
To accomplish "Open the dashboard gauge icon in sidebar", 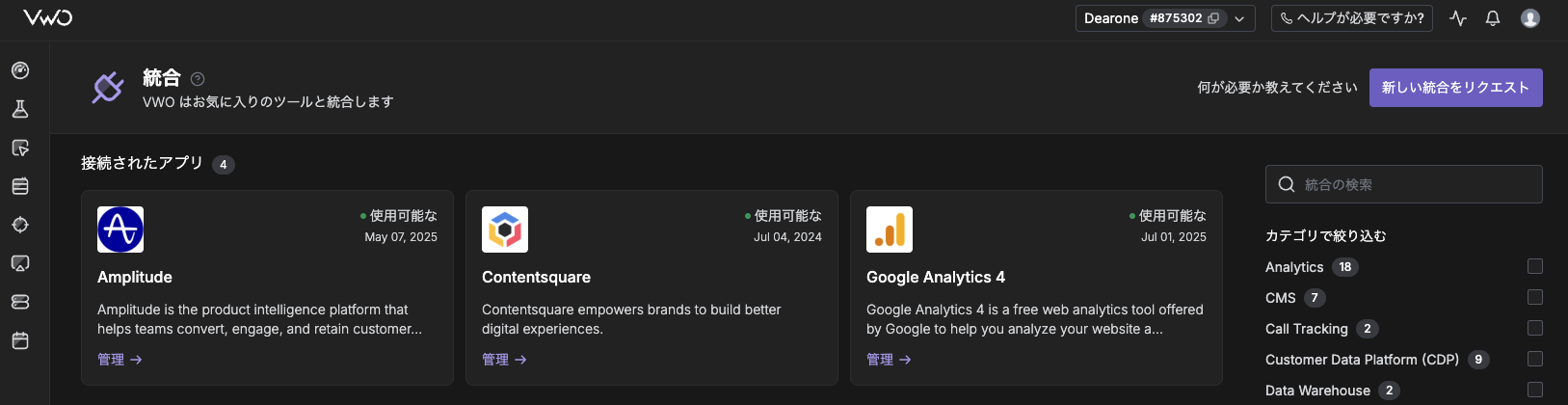I will (20, 70).
